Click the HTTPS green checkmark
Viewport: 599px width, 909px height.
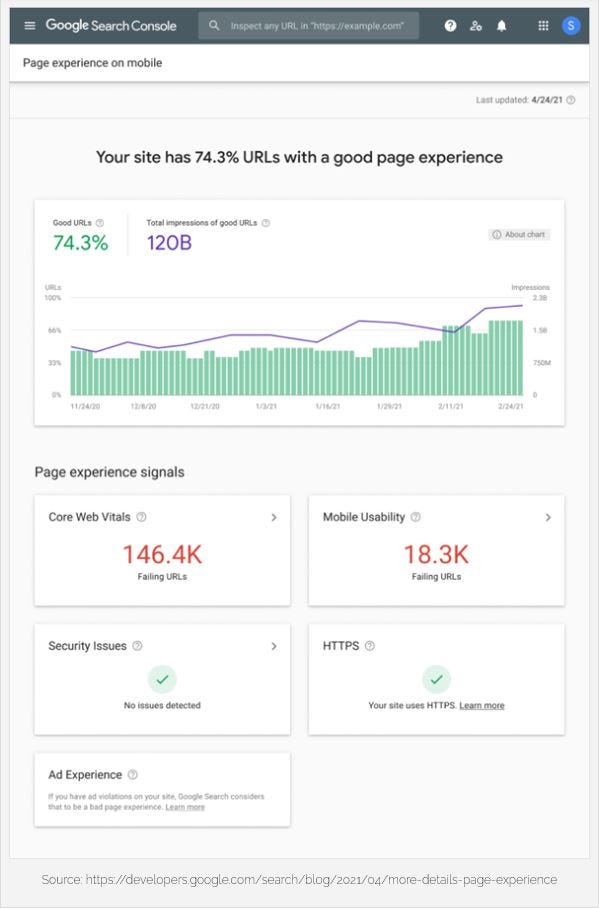(436, 679)
